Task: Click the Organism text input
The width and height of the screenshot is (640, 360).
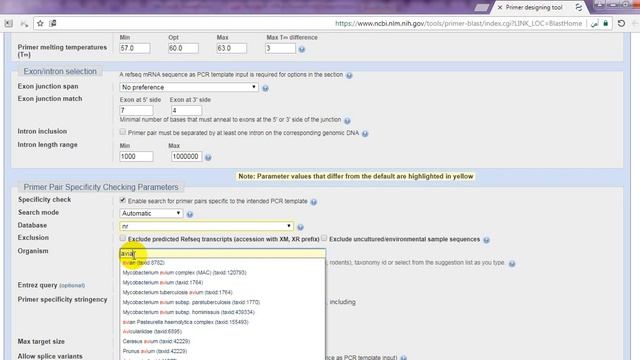Action: [x=222, y=253]
